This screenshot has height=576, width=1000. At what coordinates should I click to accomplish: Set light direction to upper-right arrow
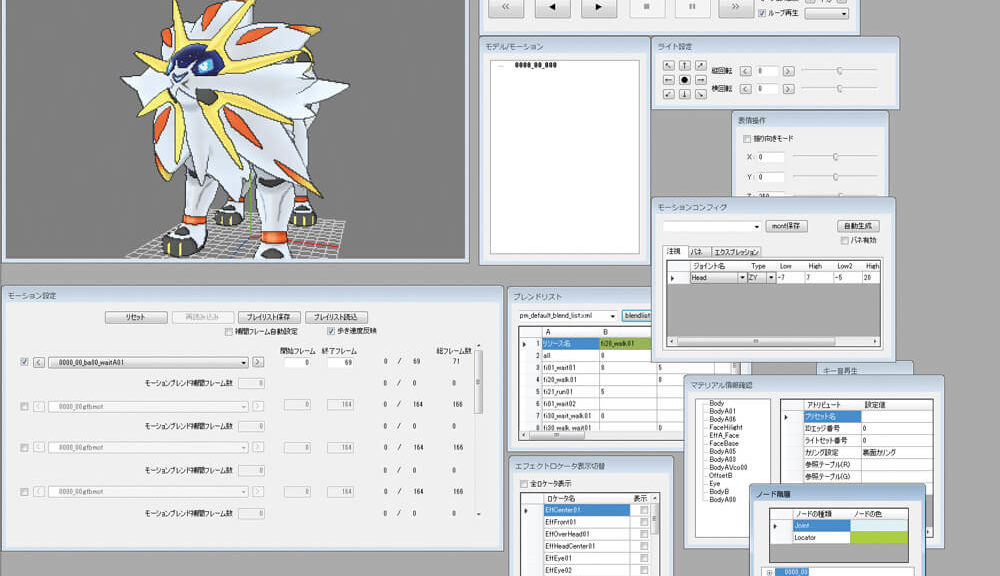[x=700, y=66]
